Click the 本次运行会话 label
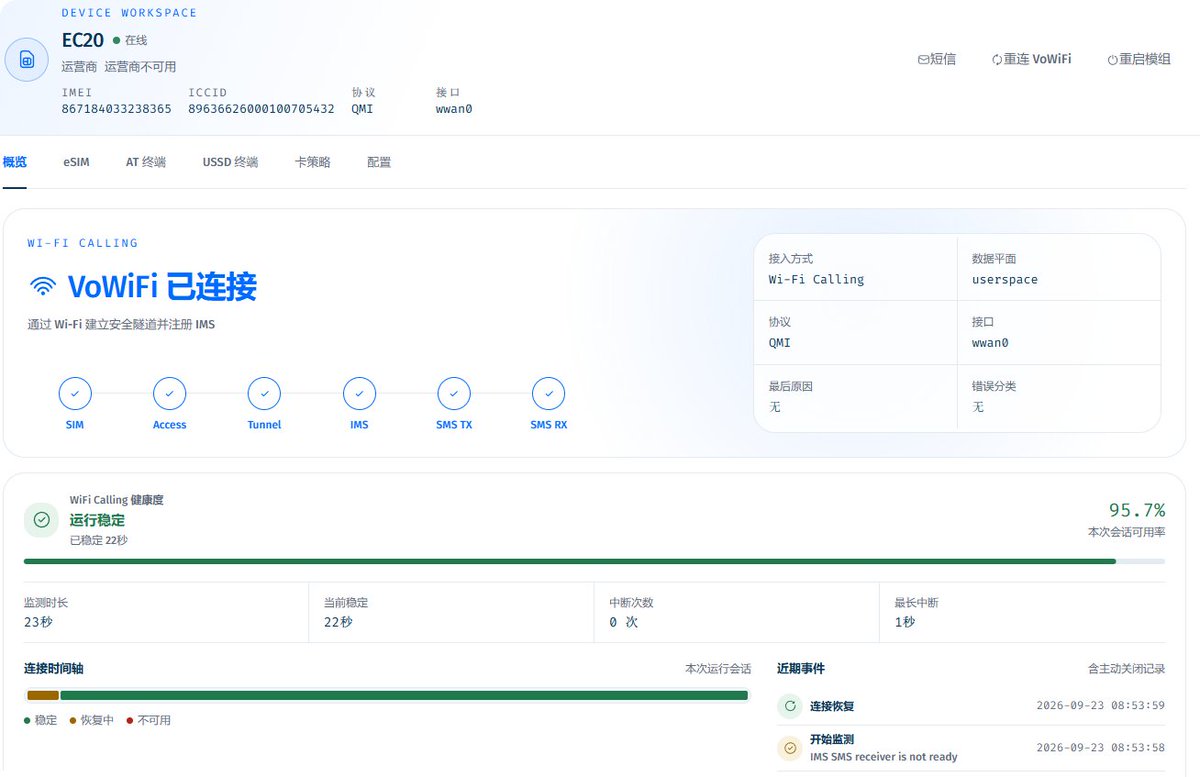The width and height of the screenshot is (1200, 777). (718, 668)
